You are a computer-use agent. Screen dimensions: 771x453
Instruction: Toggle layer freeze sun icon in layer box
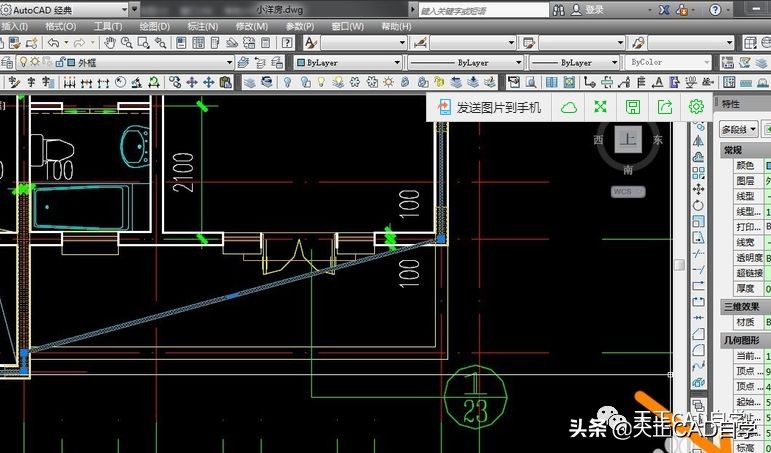point(35,62)
